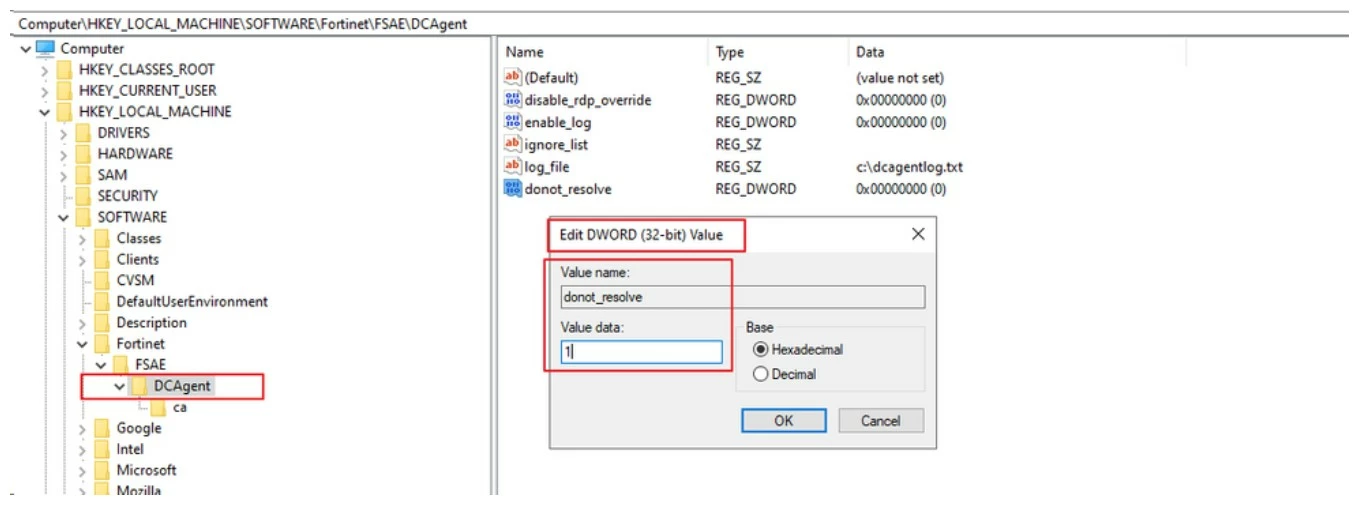
Task: Select the HARDWARE key label
Action: [135, 154]
